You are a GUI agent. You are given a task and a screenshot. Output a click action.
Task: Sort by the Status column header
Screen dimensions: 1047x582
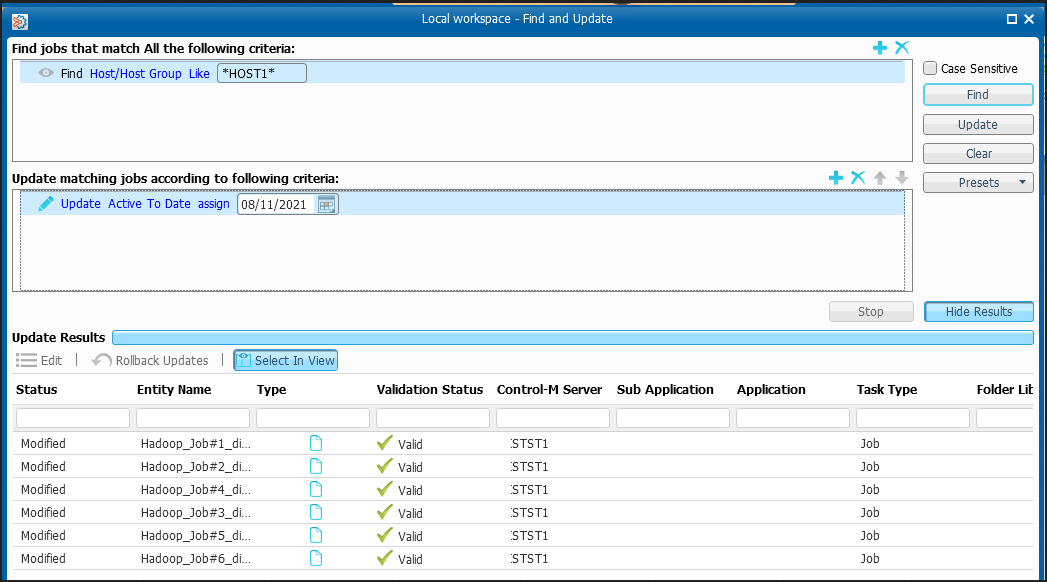tap(37, 390)
